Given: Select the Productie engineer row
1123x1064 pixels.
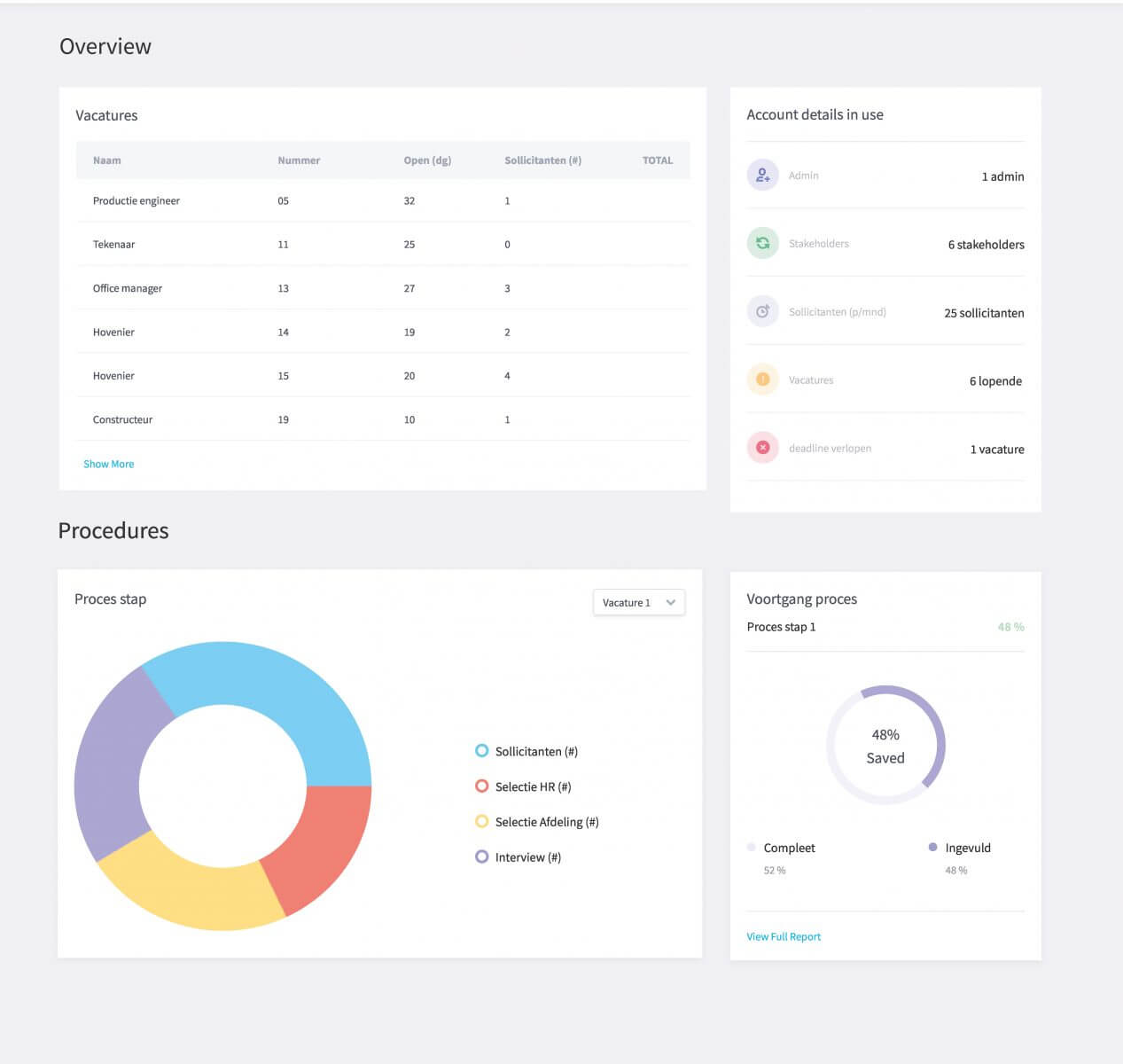Looking at the screenshot, I should click(383, 200).
